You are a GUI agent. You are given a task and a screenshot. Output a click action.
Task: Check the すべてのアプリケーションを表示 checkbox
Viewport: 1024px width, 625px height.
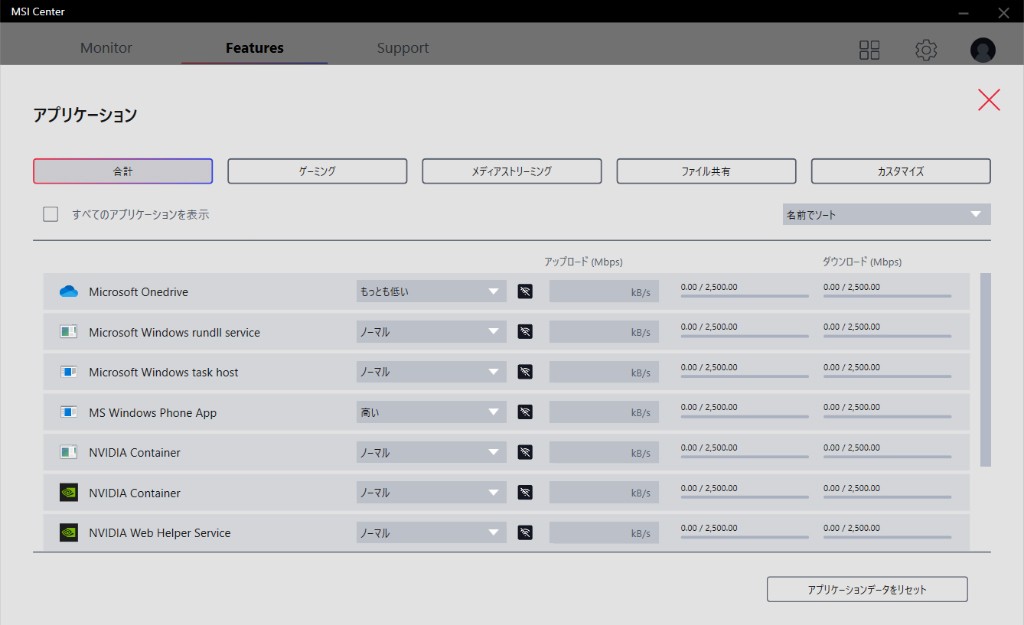pos(51,214)
